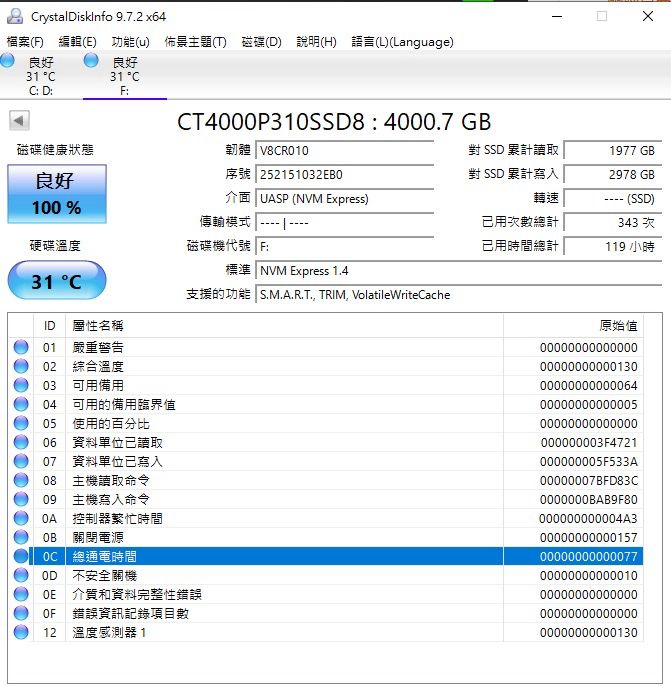
Task: Click the CrystalDiskInfo app icon in title bar
Action: pyautogui.click(x=16, y=16)
